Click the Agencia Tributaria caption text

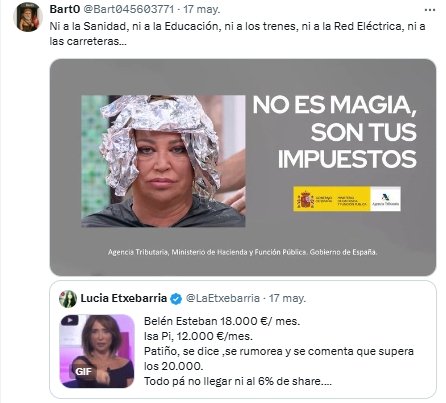[242, 252]
